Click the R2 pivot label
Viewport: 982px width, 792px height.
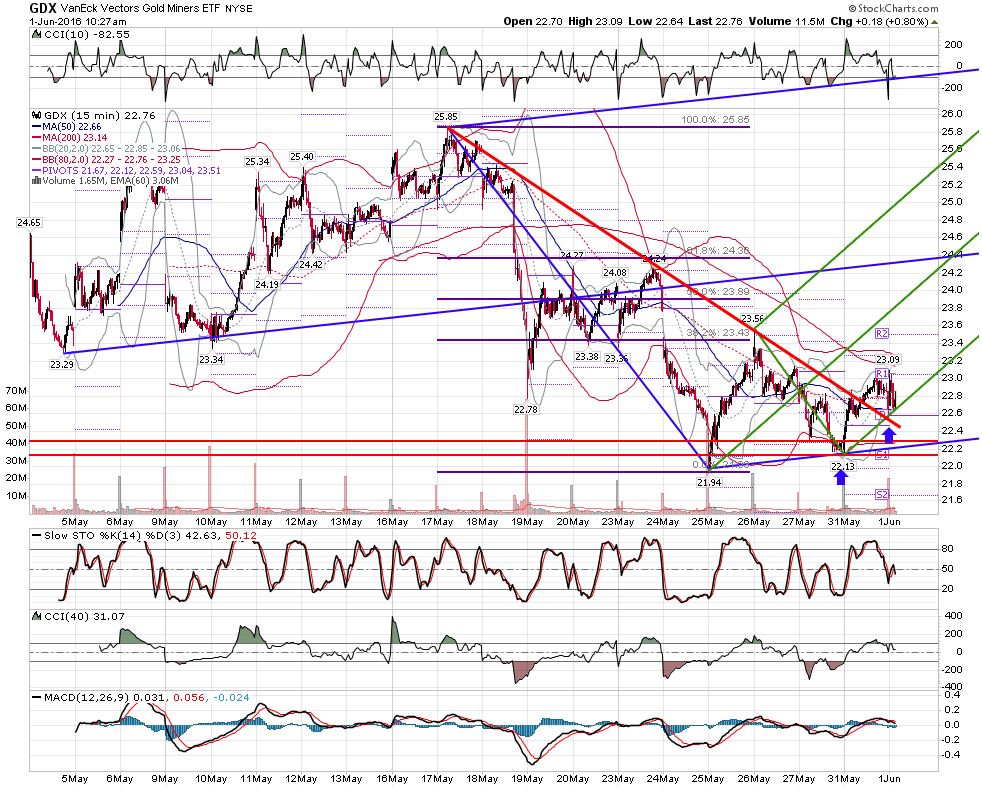click(882, 334)
